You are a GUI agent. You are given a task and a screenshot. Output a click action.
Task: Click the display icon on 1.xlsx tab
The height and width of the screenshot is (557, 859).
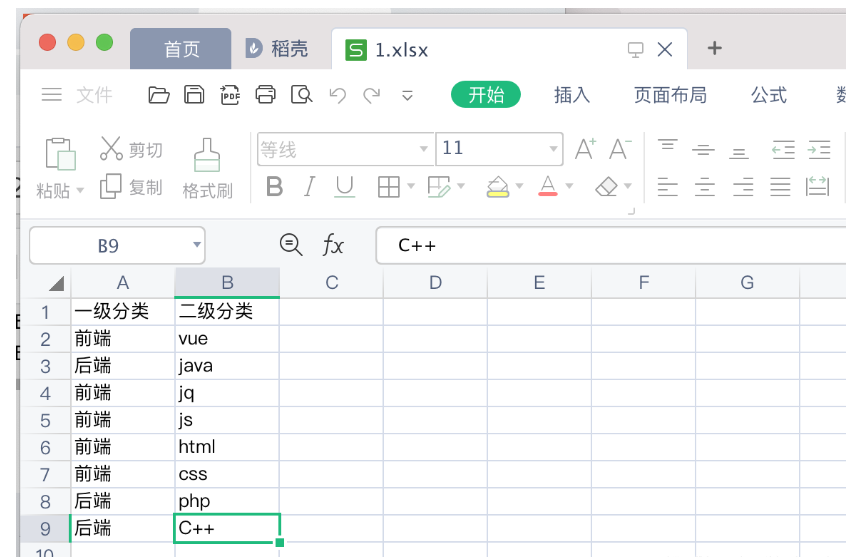635,50
